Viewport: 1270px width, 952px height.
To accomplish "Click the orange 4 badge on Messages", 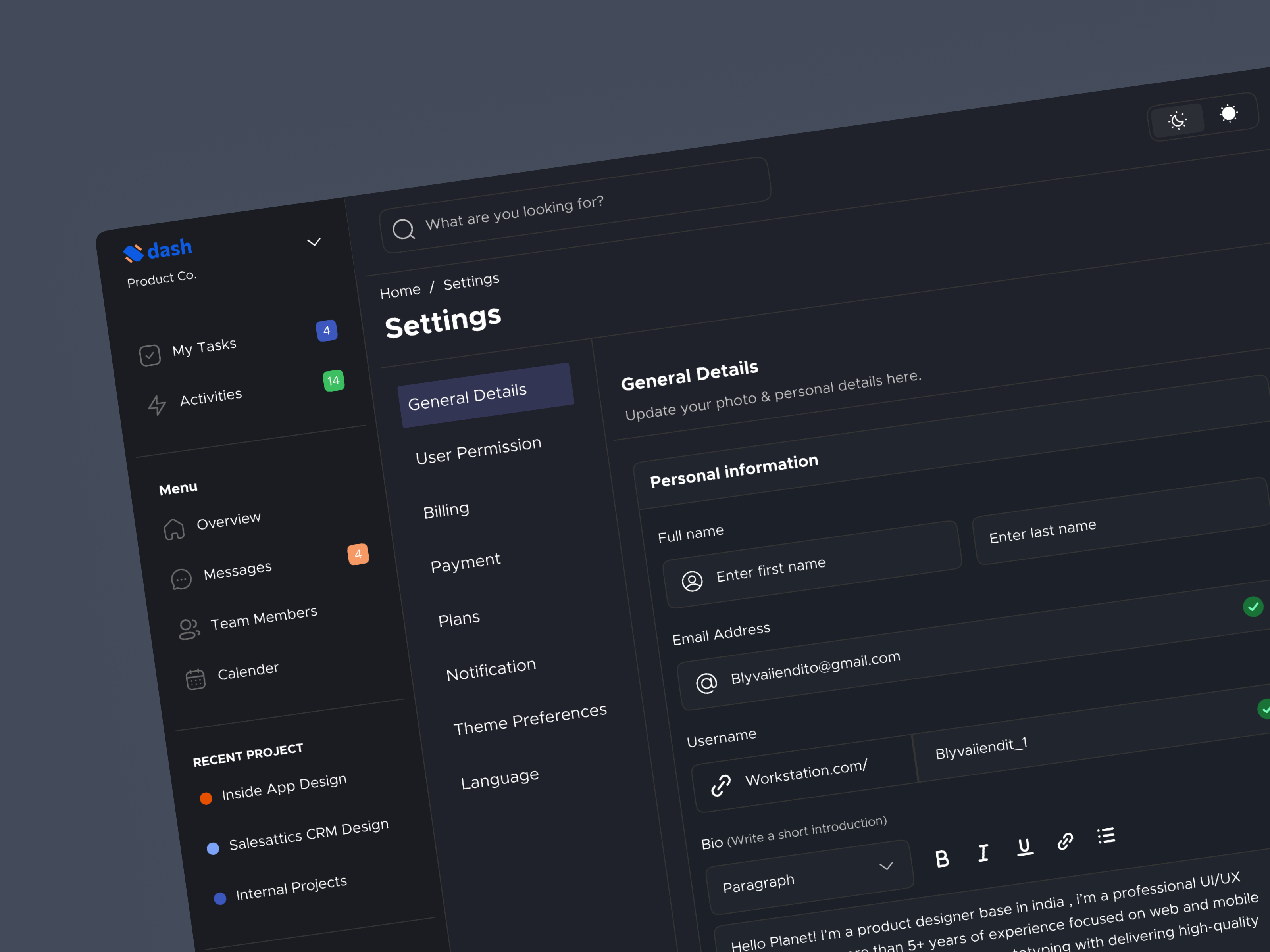I will point(358,554).
